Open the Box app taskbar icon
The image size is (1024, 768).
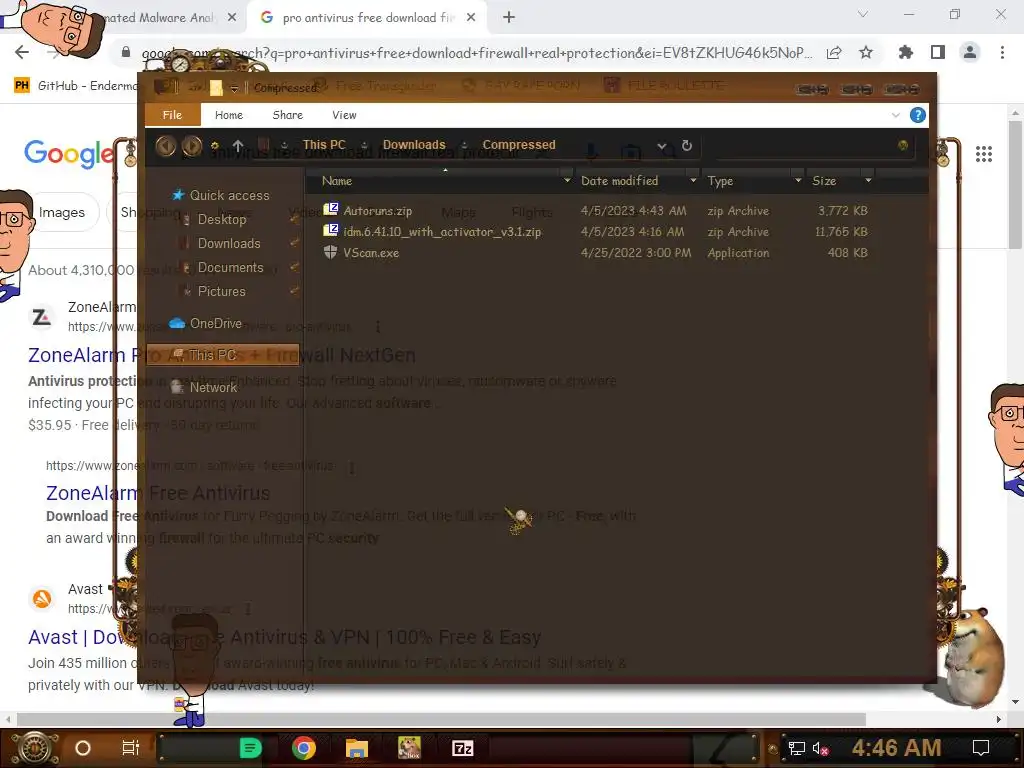409,748
